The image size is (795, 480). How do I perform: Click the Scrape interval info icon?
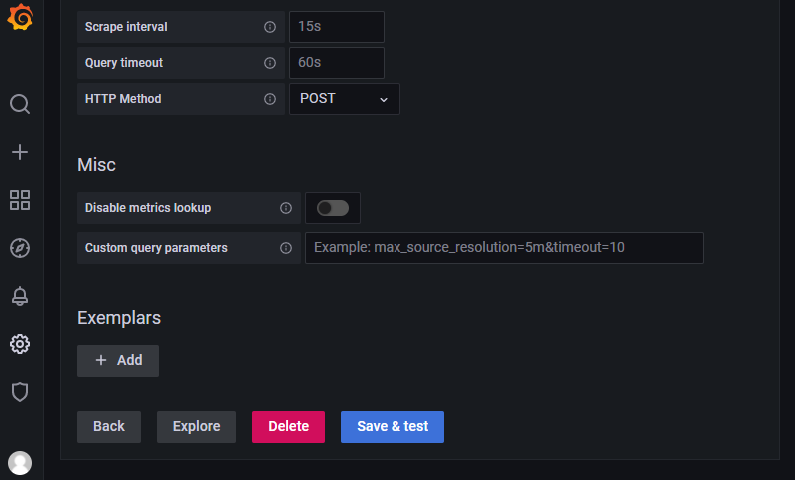pos(270,27)
